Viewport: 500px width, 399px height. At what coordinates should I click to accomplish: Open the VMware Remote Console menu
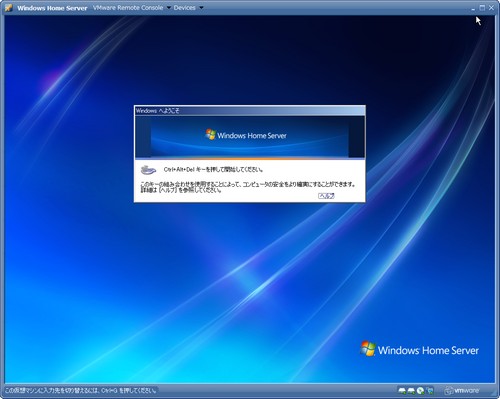132,8
